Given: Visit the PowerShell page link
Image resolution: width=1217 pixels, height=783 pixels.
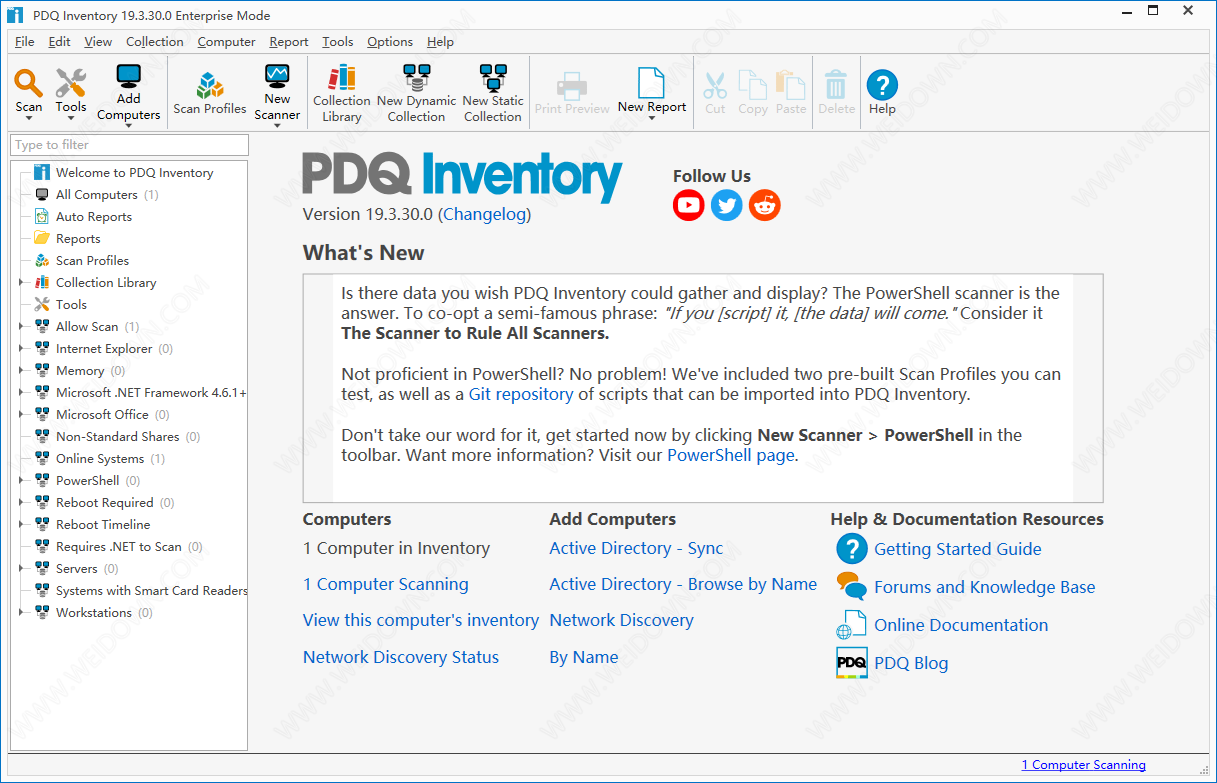Looking at the screenshot, I should pos(731,455).
